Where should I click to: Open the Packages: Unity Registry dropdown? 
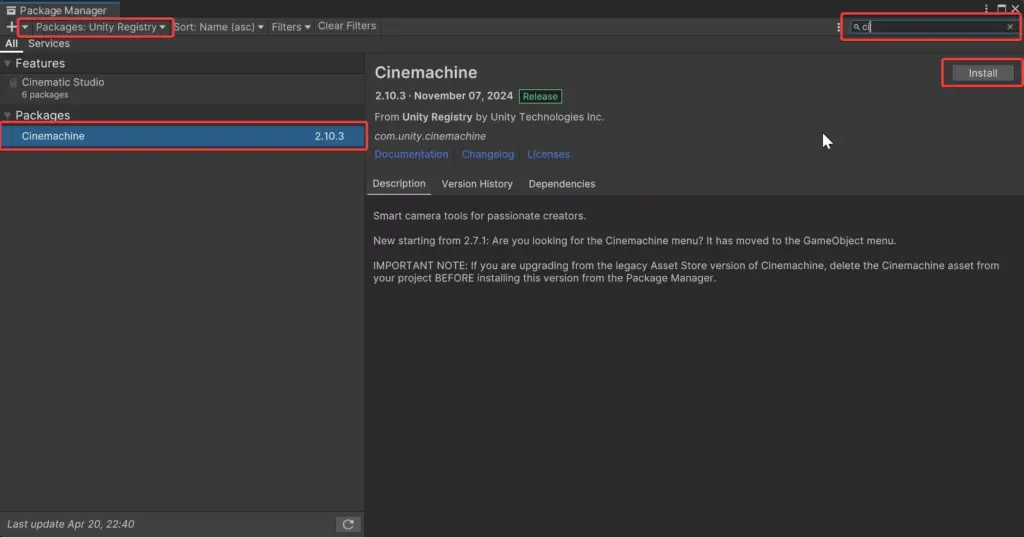click(x=100, y=27)
